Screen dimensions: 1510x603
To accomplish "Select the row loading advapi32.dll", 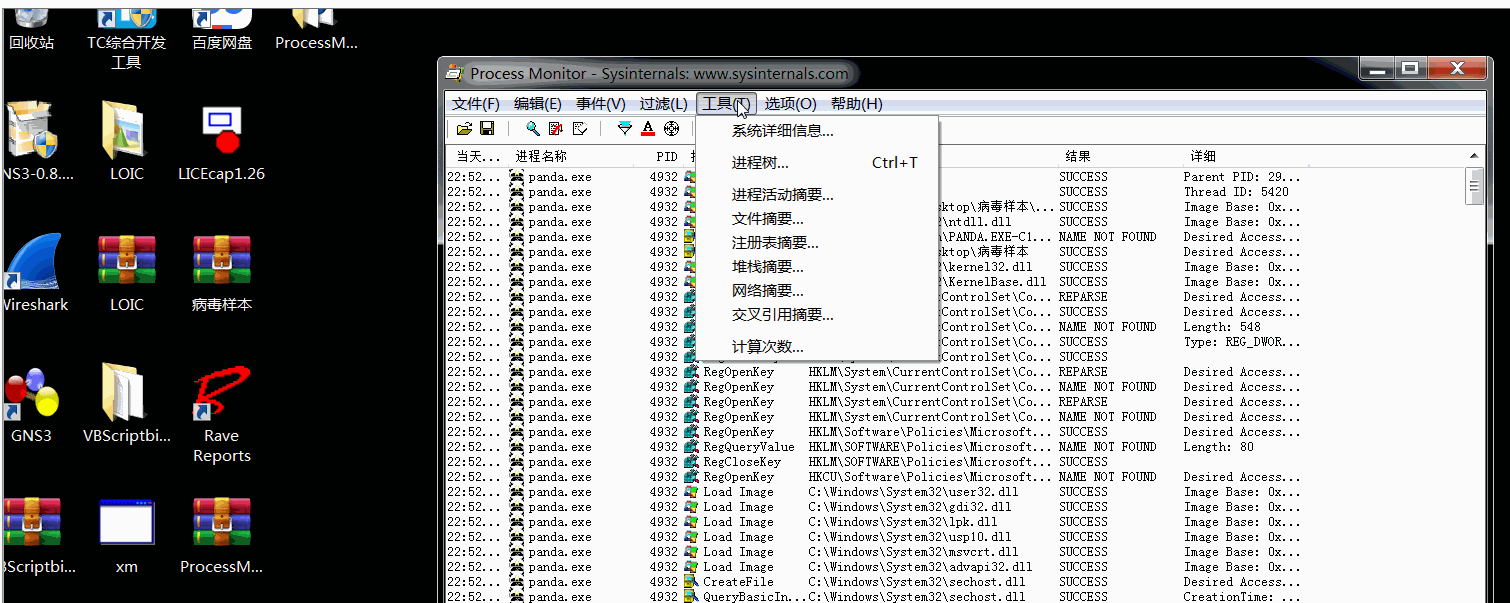I will [874, 567].
